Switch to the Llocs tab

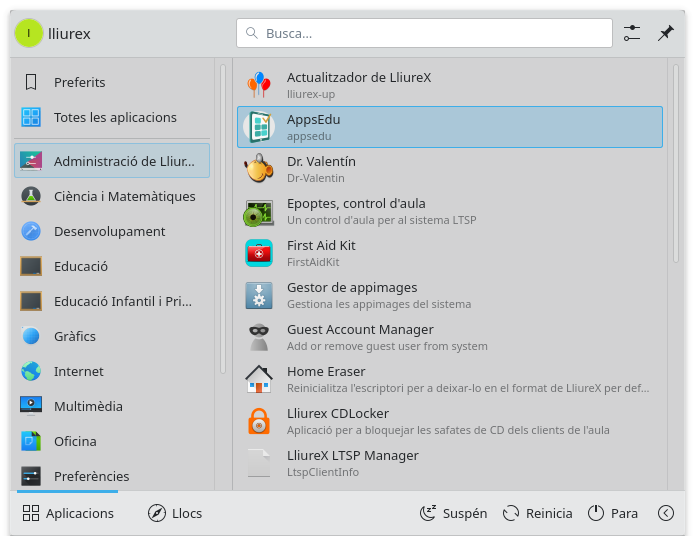175,513
